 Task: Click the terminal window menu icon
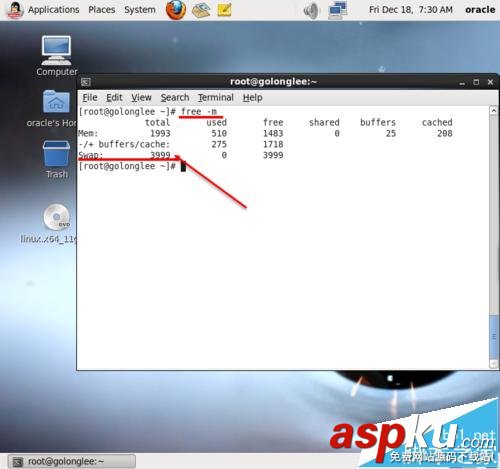[x=86, y=82]
